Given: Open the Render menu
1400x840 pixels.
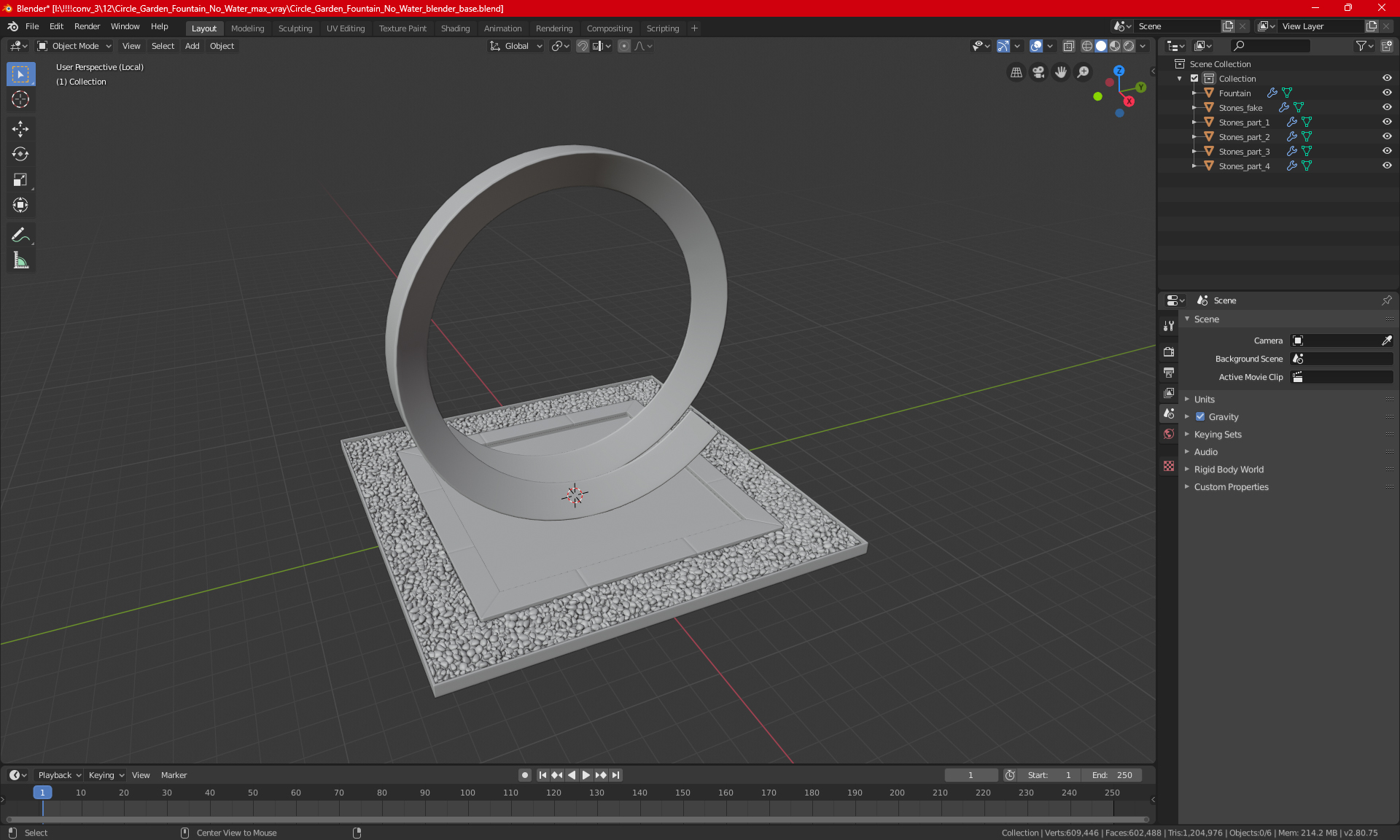Looking at the screenshot, I should pyautogui.click(x=87, y=26).
